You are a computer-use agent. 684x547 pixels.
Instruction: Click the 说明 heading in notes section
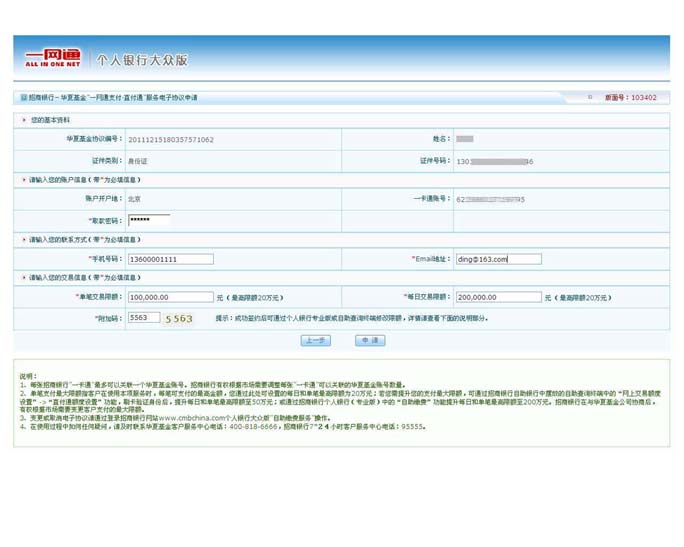[x=28, y=376]
